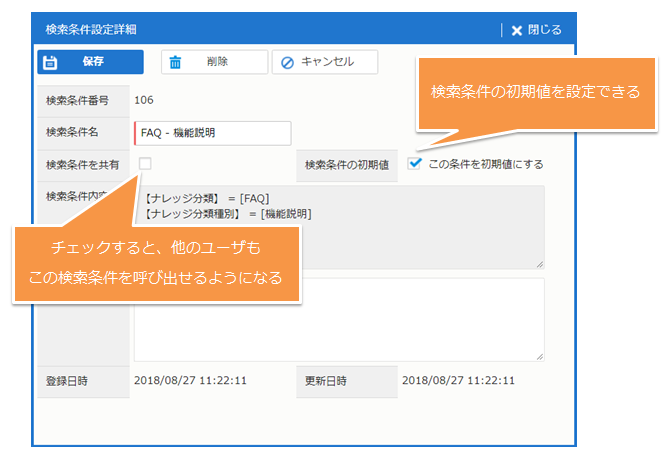Screen dimensions: 672x455
Task: Grab resize handle of empty white text area
Action: [540, 356]
